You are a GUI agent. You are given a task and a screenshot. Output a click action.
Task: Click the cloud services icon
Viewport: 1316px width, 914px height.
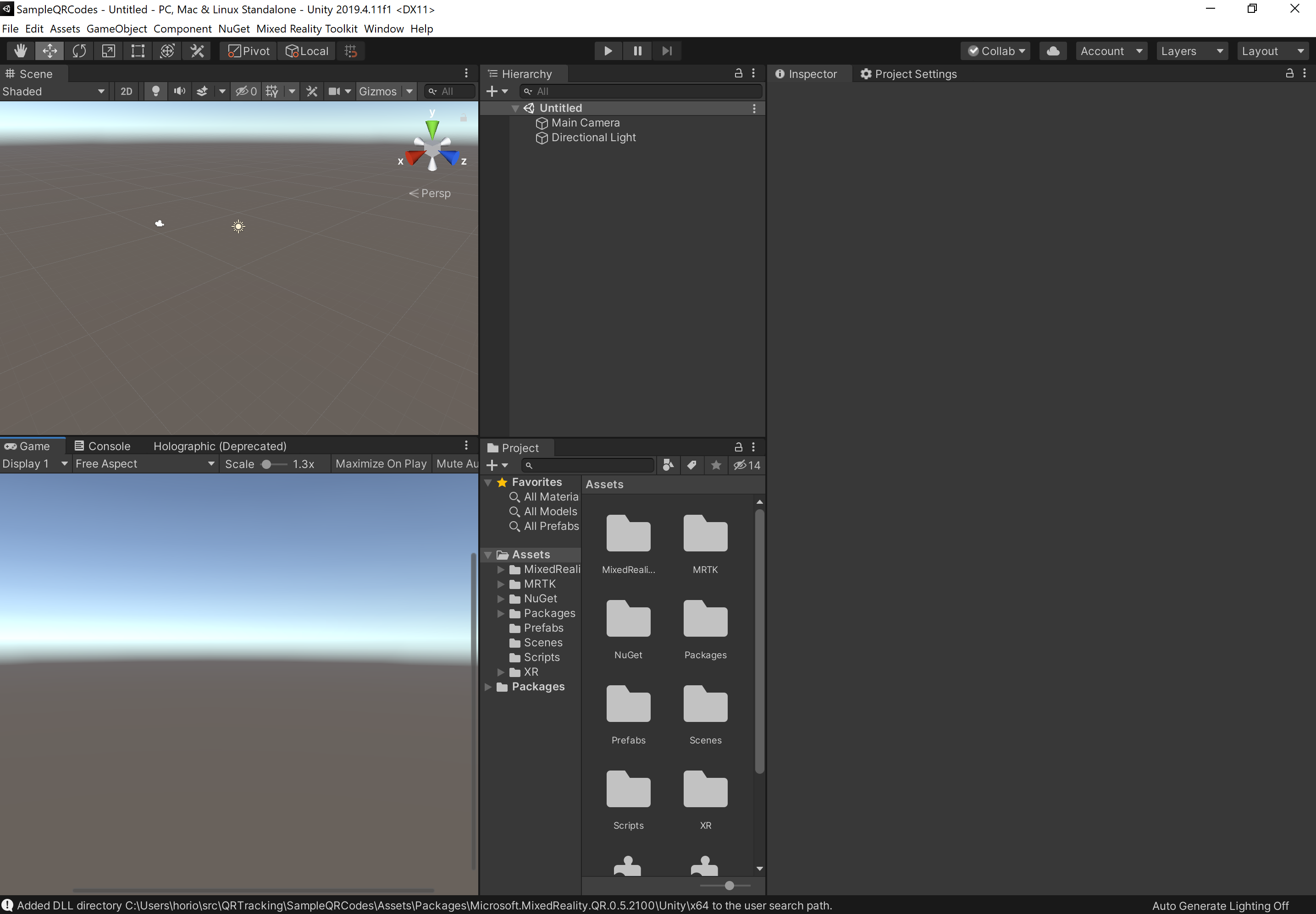pos(1052,51)
